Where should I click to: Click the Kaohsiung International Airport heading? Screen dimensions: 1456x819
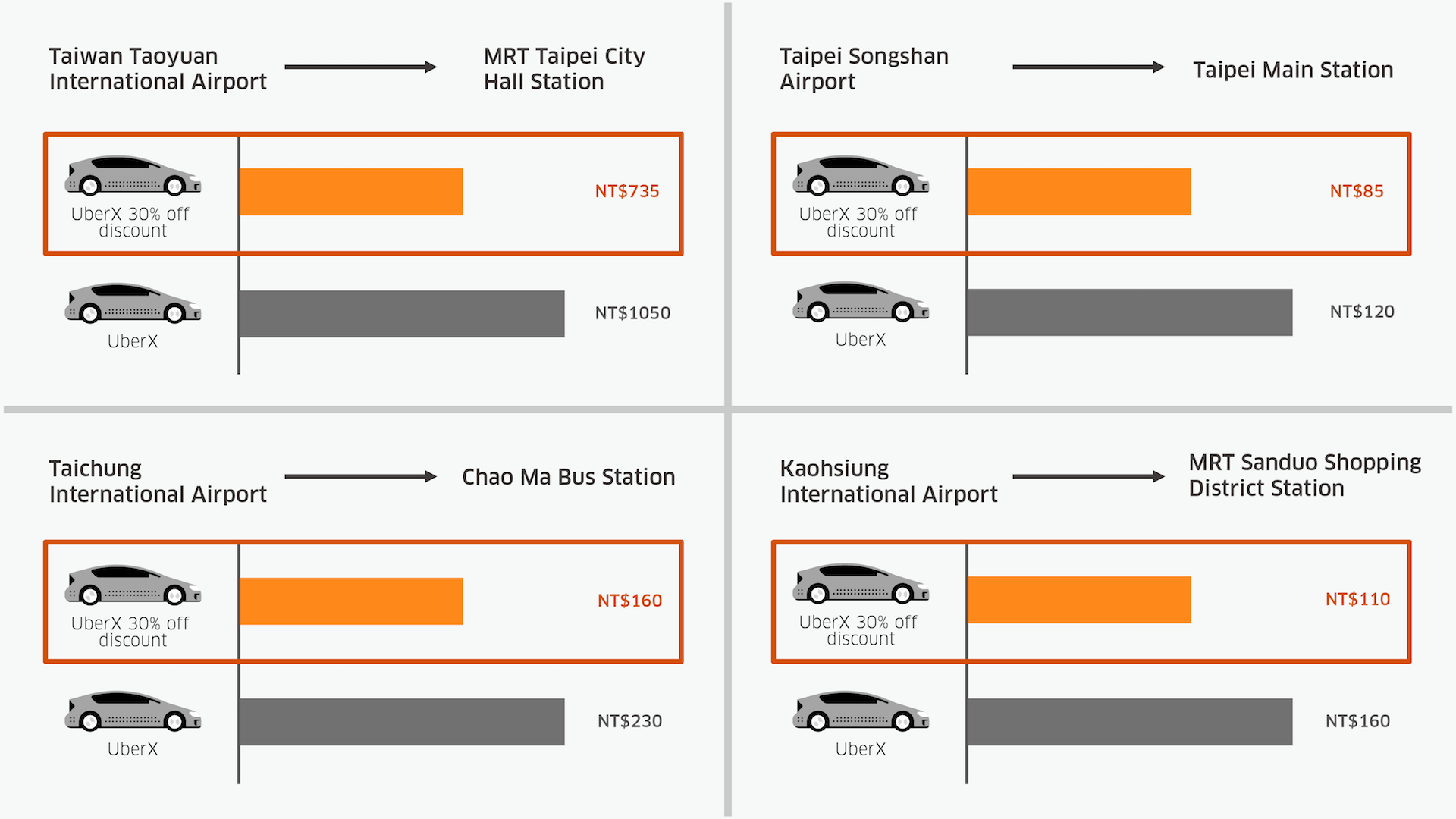click(888, 482)
